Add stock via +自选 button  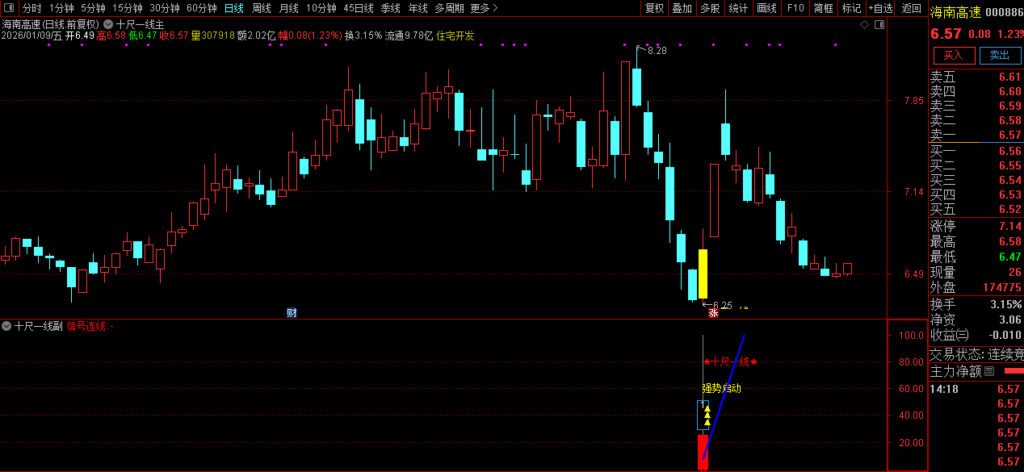pos(881,8)
